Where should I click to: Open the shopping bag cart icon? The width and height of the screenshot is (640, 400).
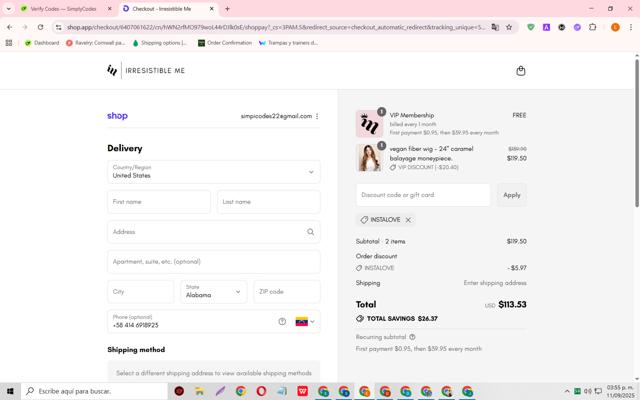pos(520,71)
